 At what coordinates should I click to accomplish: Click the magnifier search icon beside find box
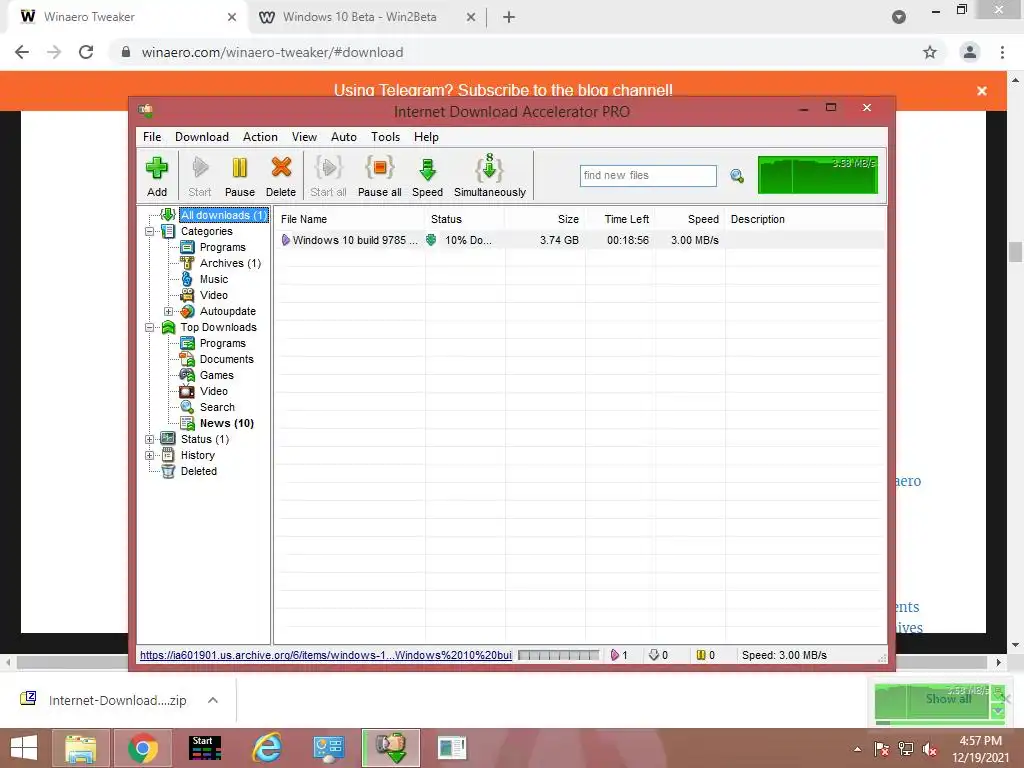[737, 176]
